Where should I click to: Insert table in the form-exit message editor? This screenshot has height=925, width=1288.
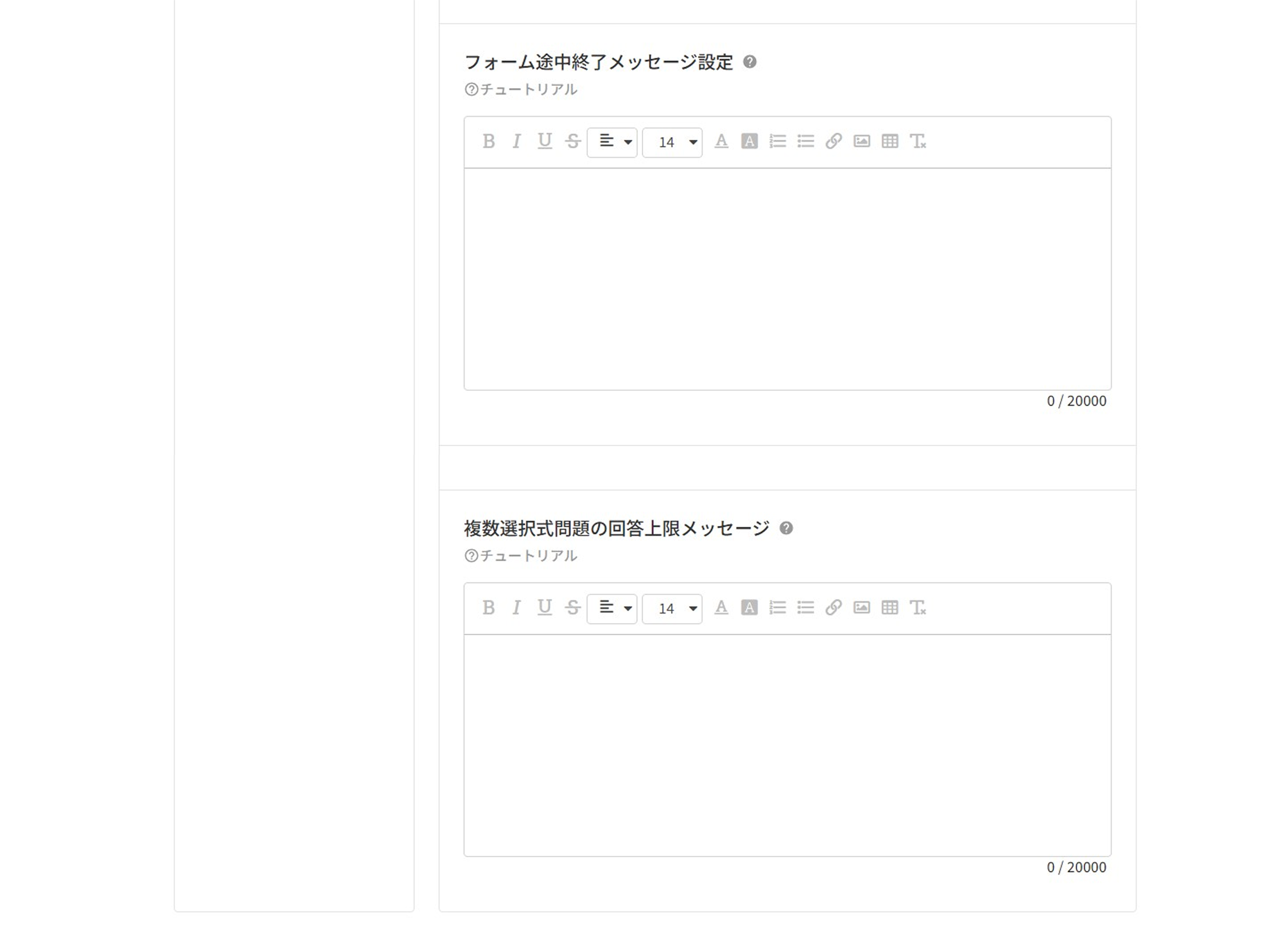(x=890, y=142)
